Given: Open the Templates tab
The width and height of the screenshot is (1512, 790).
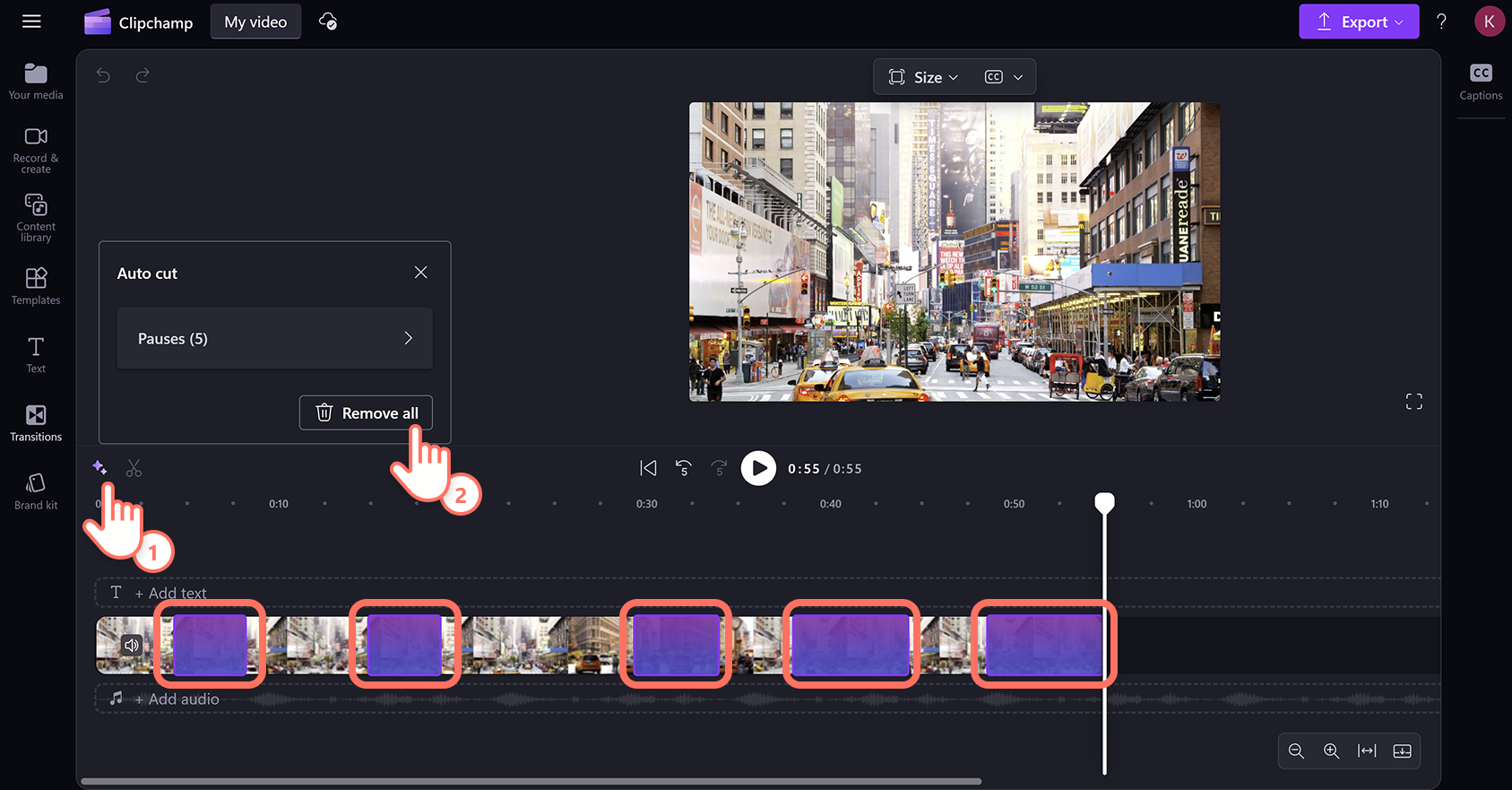Looking at the screenshot, I should click(36, 286).
